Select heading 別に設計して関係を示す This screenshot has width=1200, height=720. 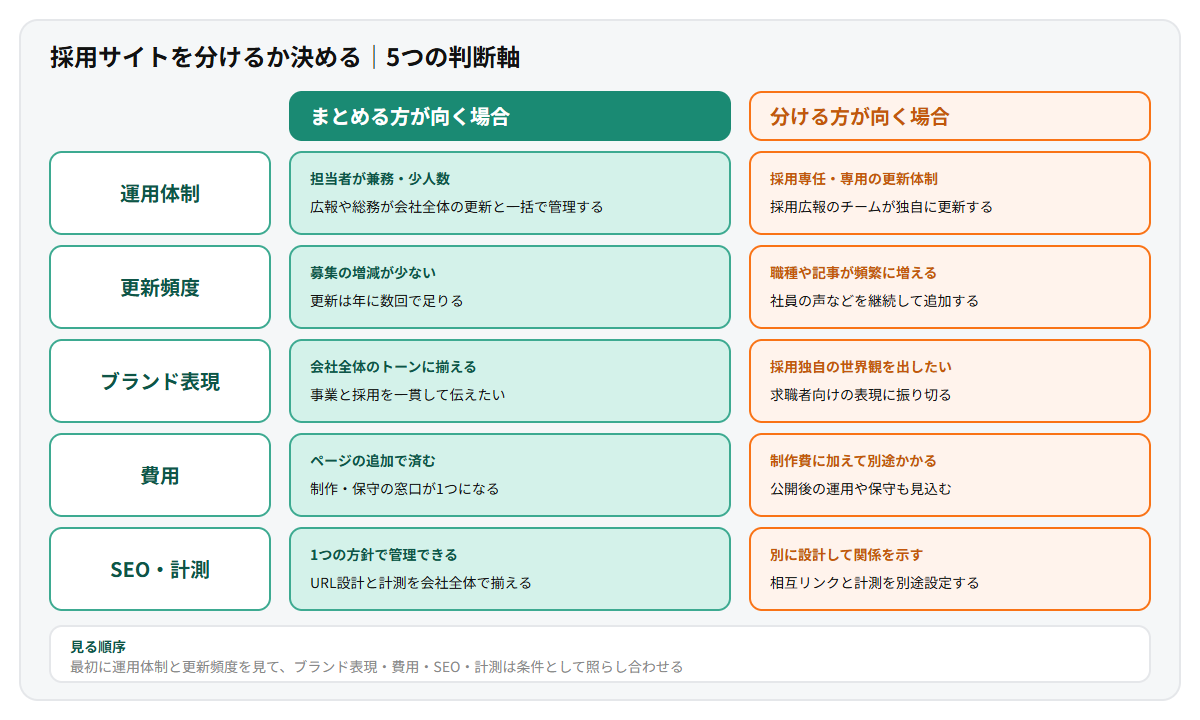pos(846,555)
